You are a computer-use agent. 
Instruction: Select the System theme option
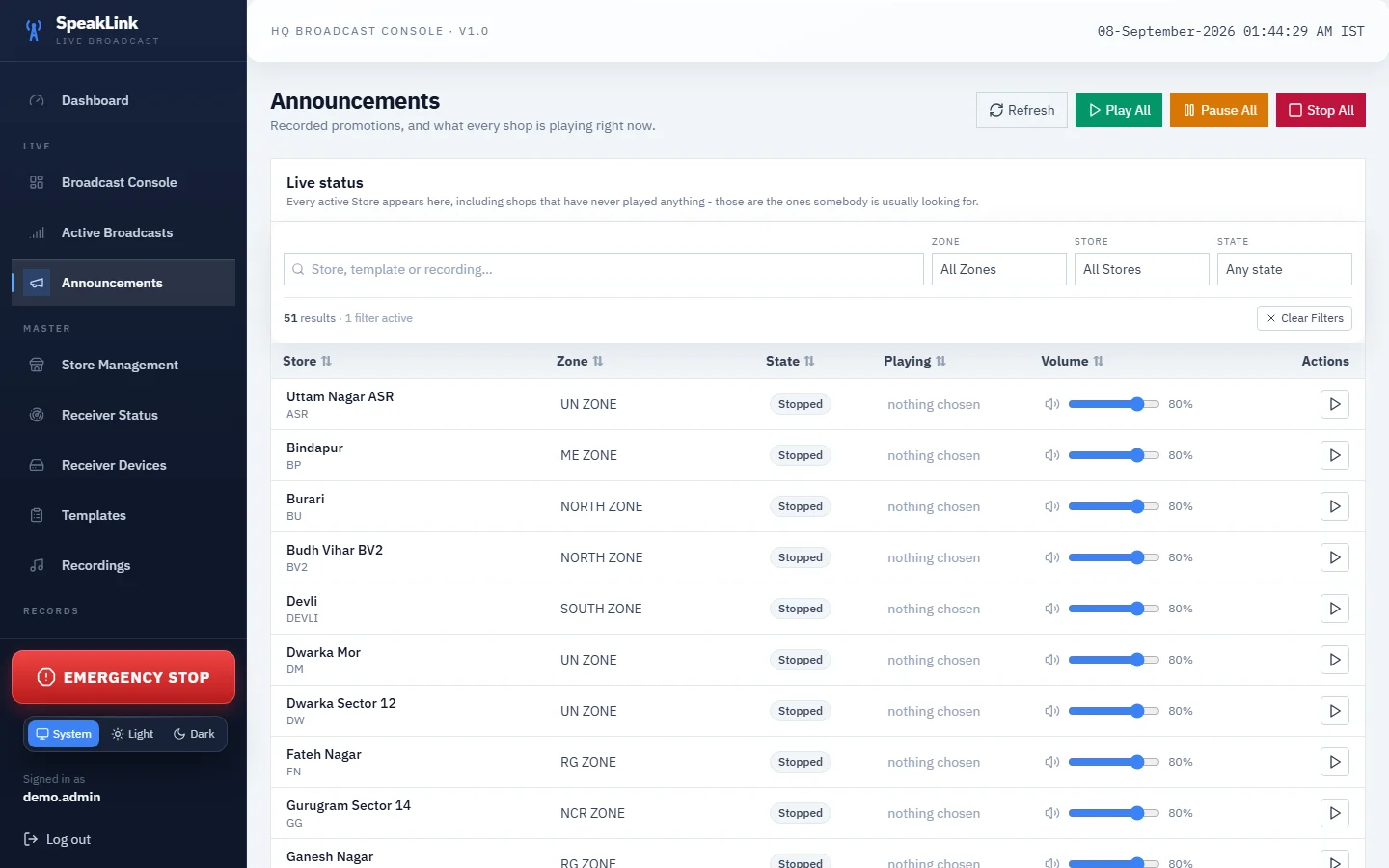coord(64,734)
